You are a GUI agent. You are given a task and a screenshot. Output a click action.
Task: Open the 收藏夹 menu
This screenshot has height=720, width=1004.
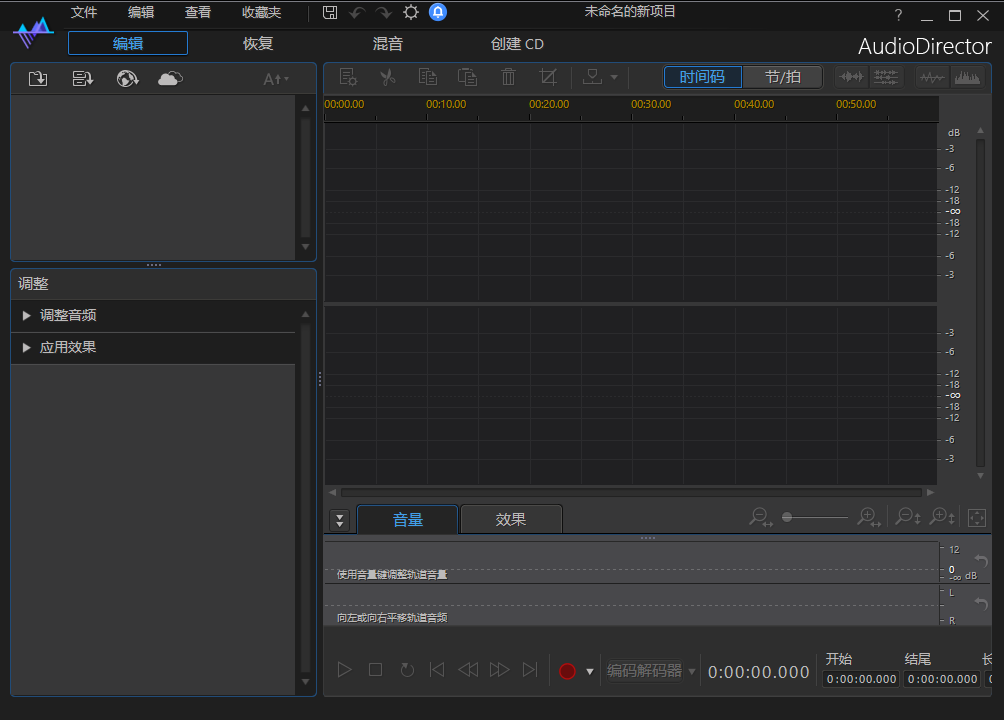261,13
